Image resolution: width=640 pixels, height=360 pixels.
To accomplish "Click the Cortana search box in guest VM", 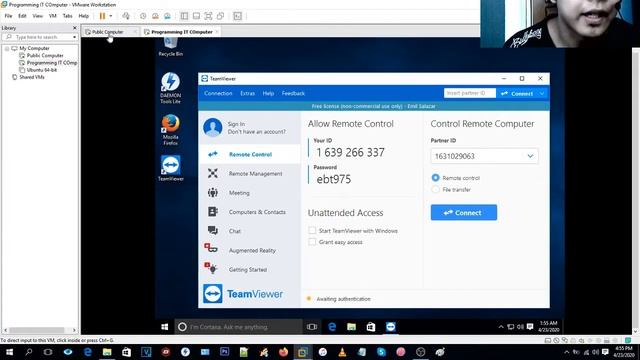I will pos(239,327).
